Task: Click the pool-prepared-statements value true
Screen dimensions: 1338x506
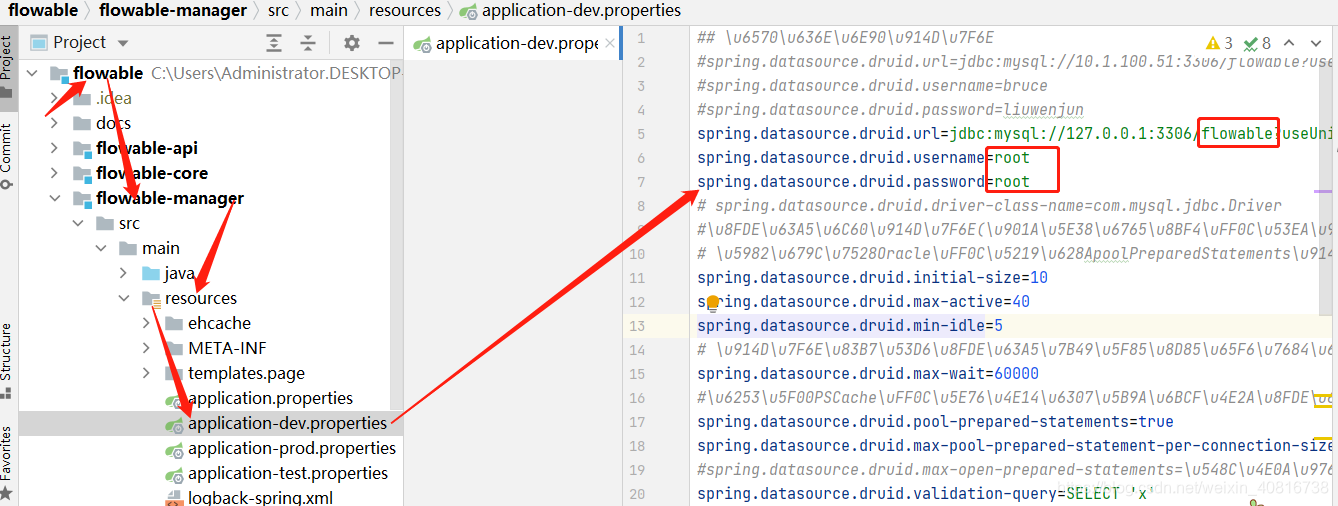Action: tap(1156, 422)
